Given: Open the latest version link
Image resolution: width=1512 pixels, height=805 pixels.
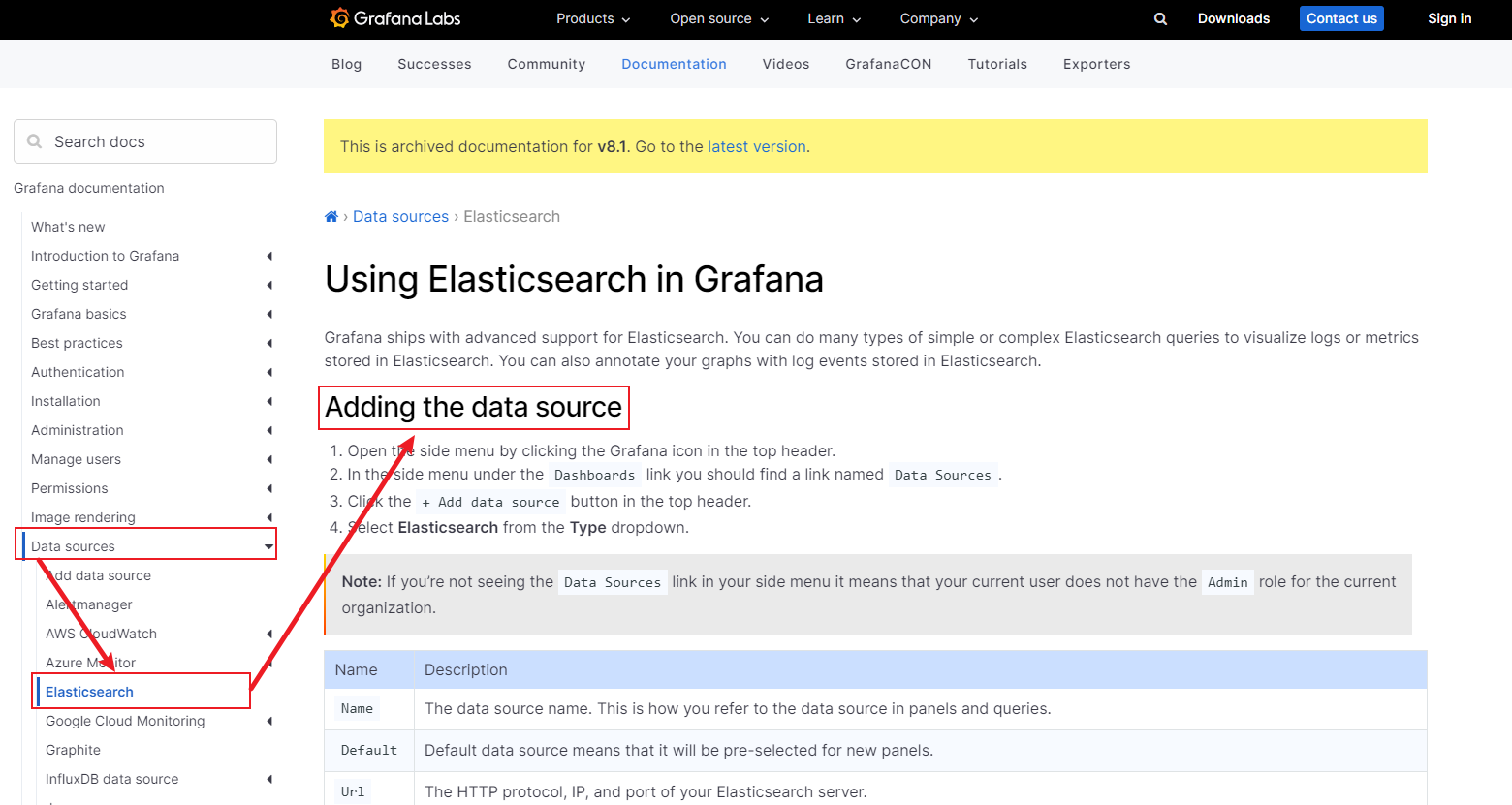Looking at the screenshot, I should click(757, 146).
